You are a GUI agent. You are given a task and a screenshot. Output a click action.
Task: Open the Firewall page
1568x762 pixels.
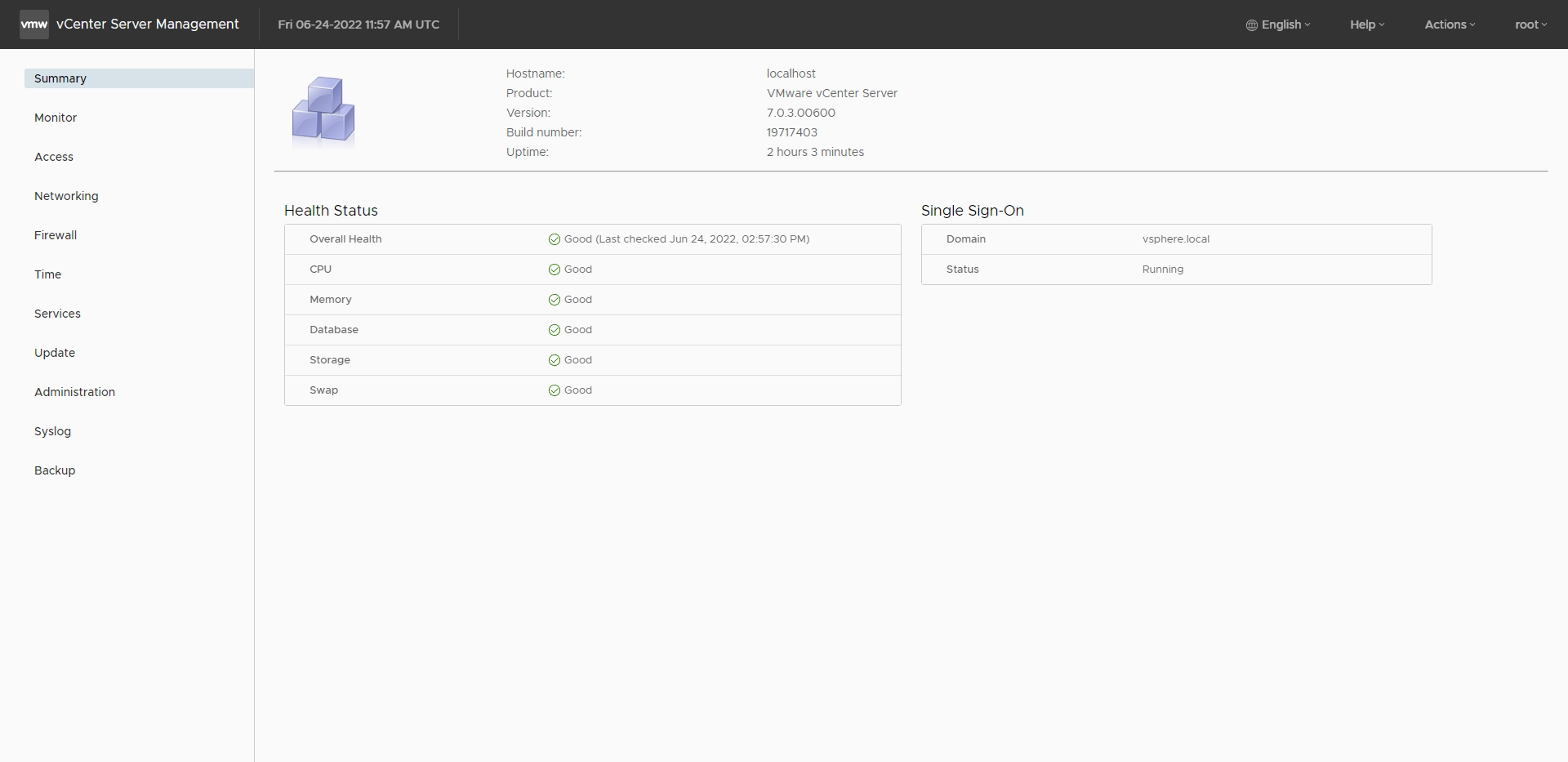coord(56,235)
